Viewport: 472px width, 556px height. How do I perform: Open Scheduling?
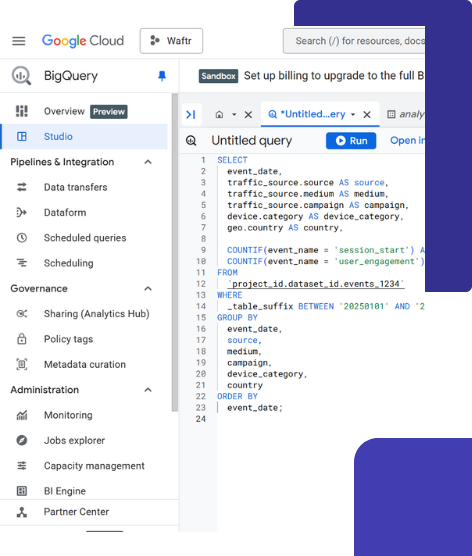(x=69, y=263)
